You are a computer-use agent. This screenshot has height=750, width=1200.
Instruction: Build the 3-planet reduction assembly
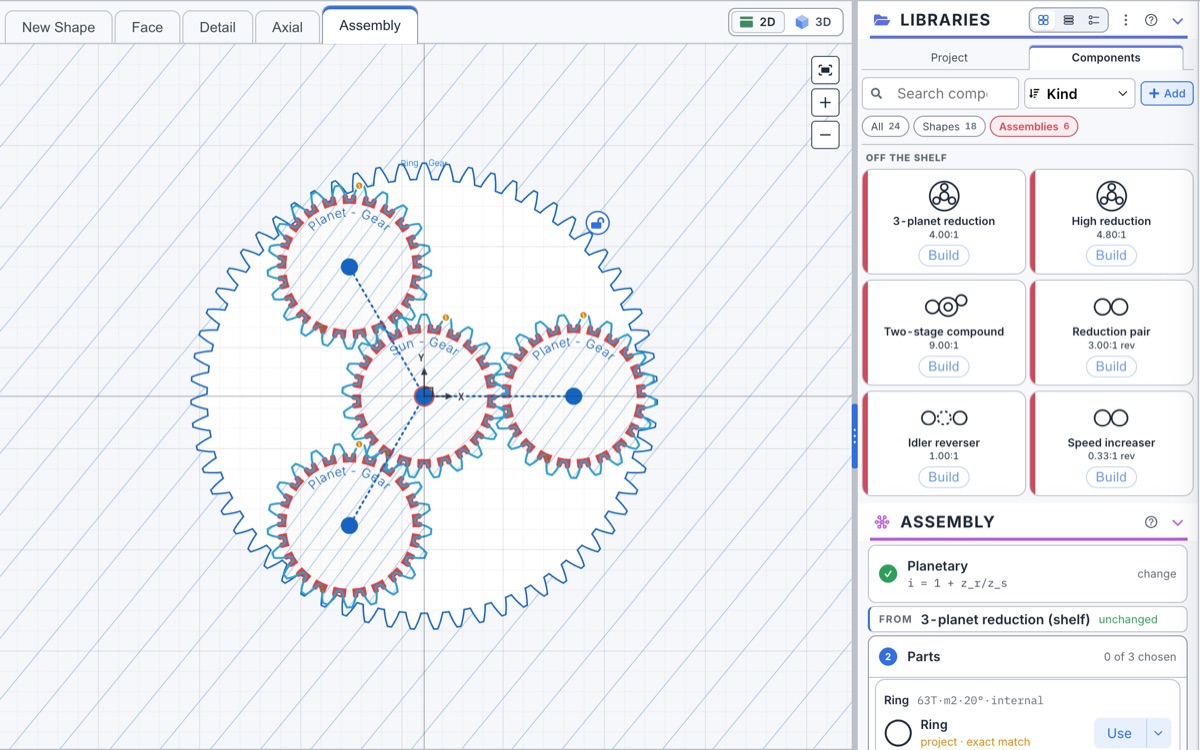[x=944, y=255]
